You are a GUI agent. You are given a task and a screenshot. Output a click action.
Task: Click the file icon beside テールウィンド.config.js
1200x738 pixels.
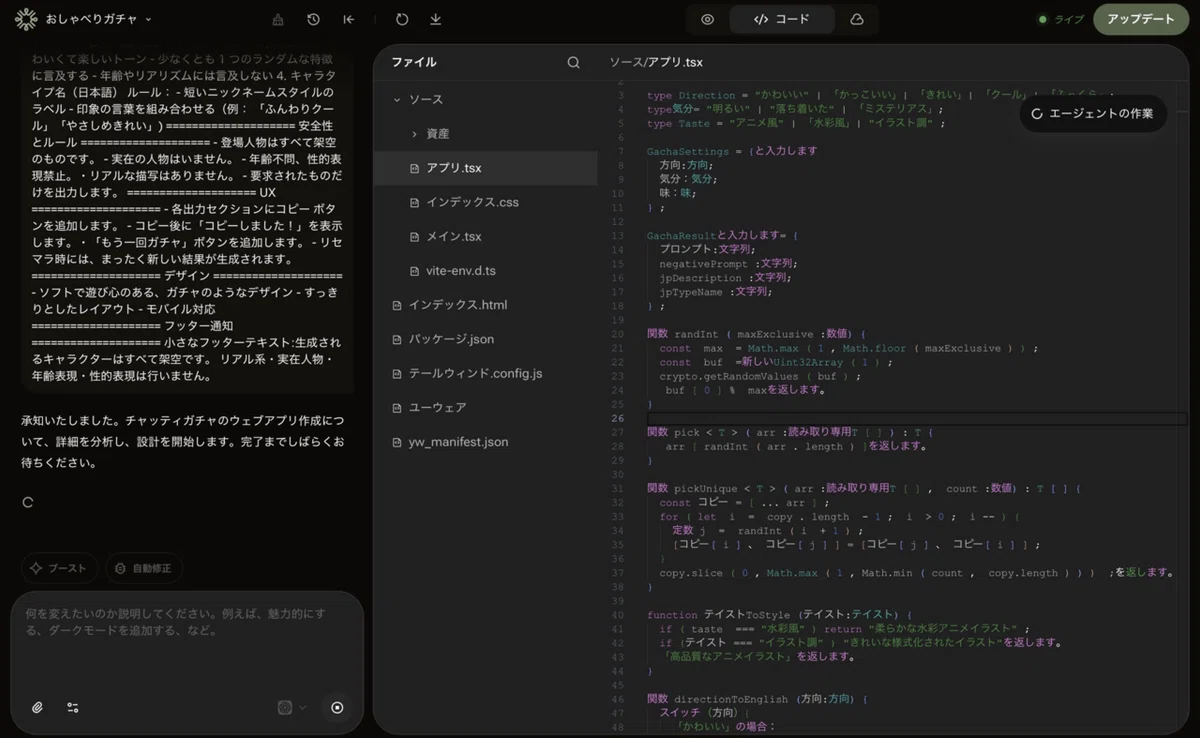pyautogui.click(x=398, y=373)
